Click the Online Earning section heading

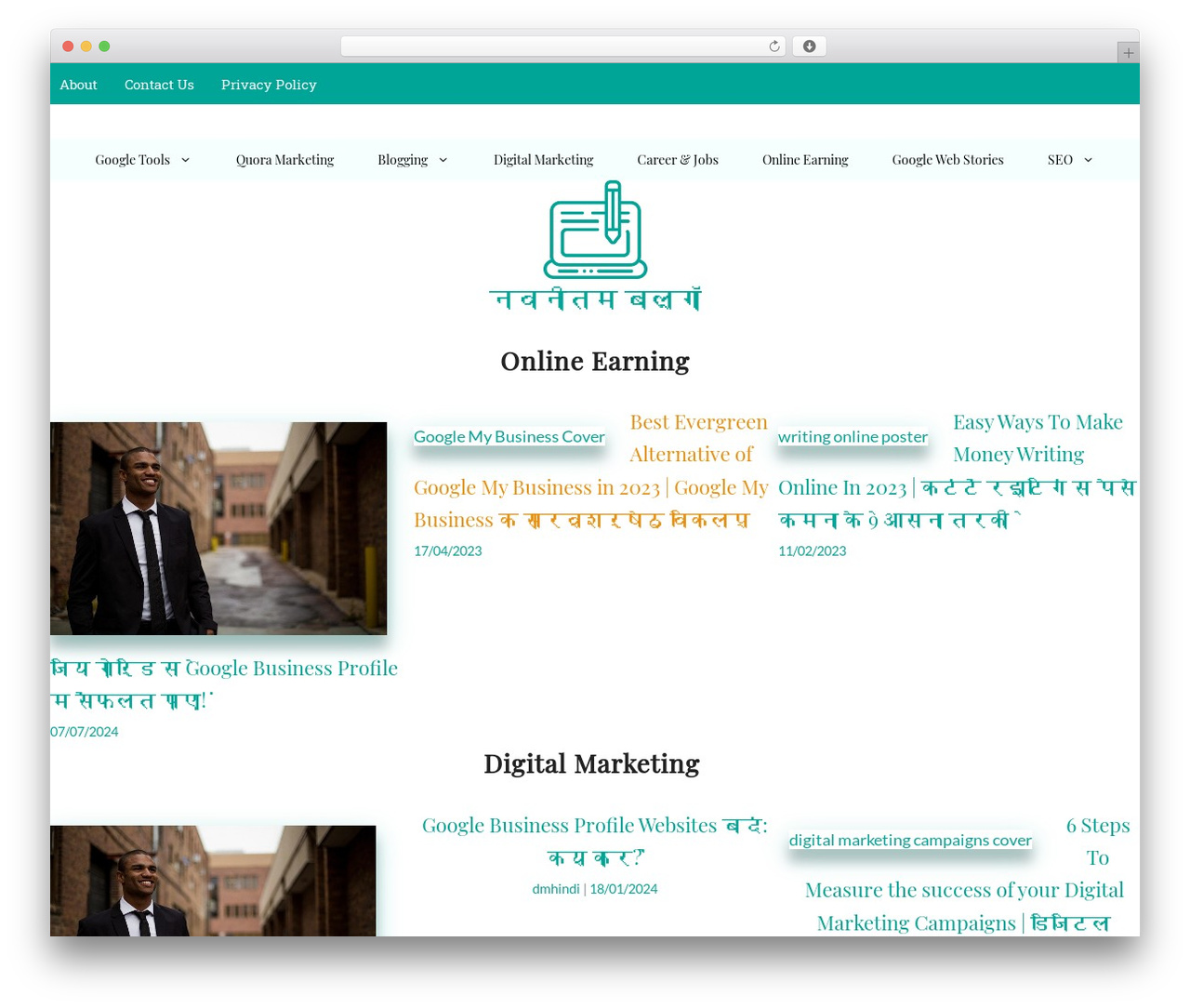coord(595,361)
